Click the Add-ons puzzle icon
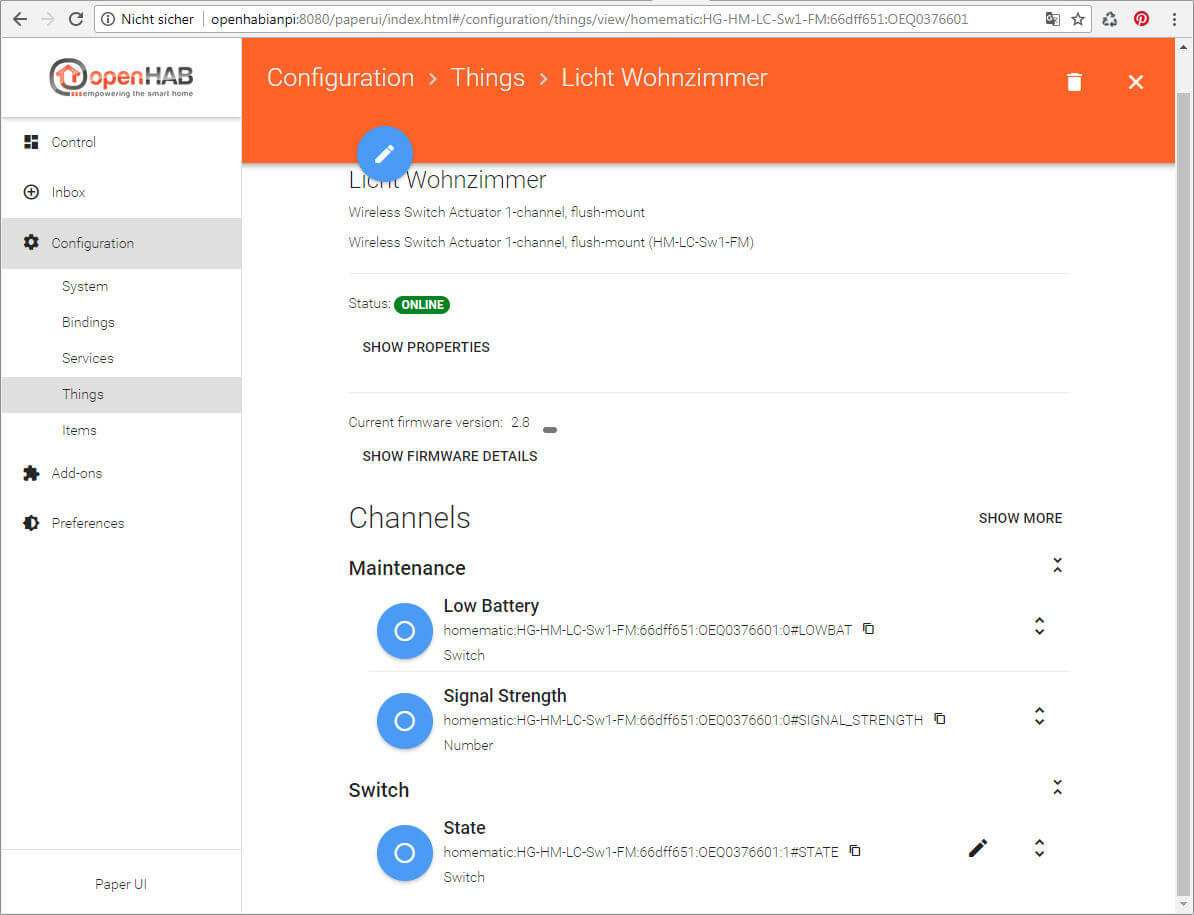Viewport: 1194px width, 915px height. [x=31, y=473]
